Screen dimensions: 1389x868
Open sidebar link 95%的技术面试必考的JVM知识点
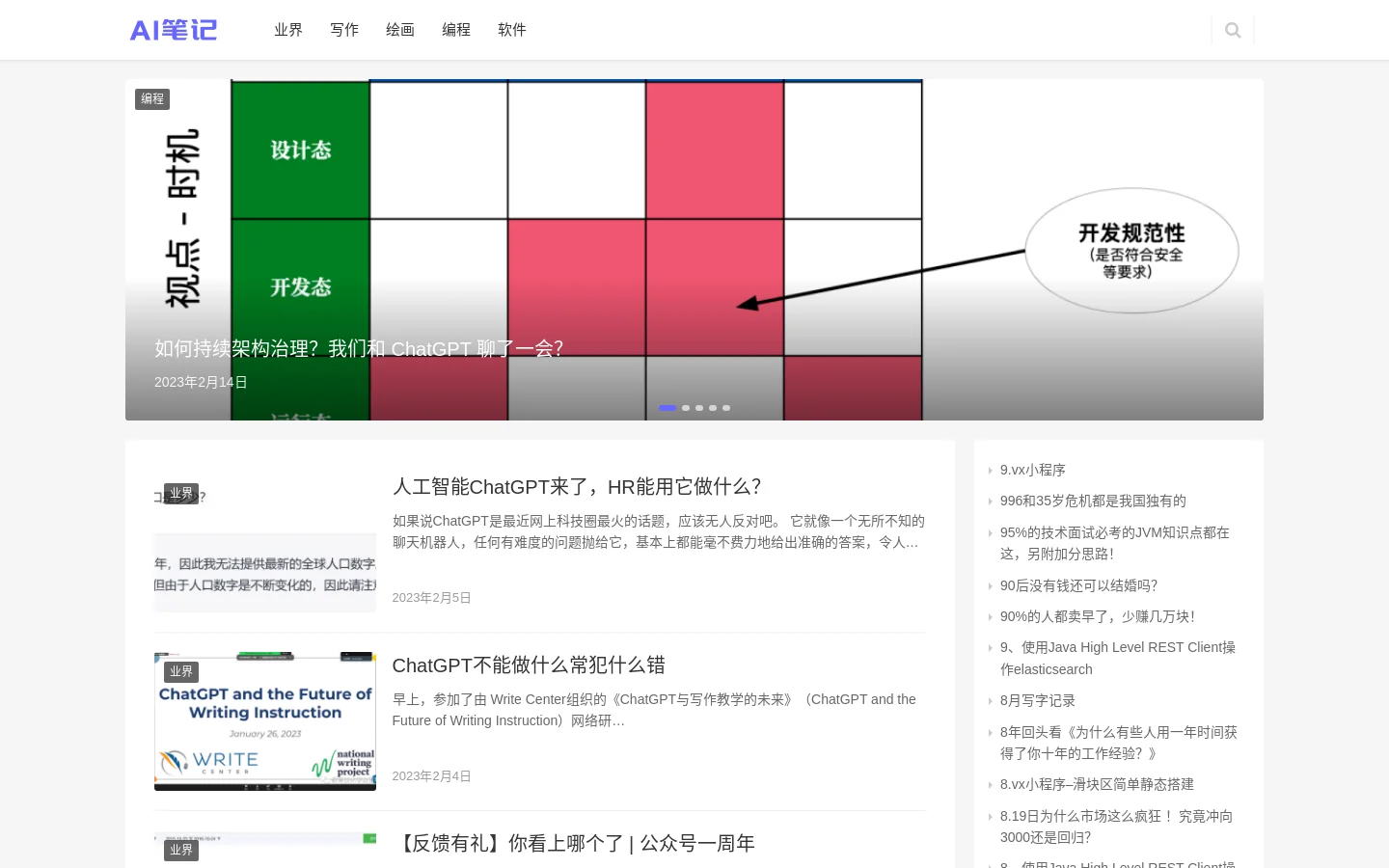(1115, 543)
